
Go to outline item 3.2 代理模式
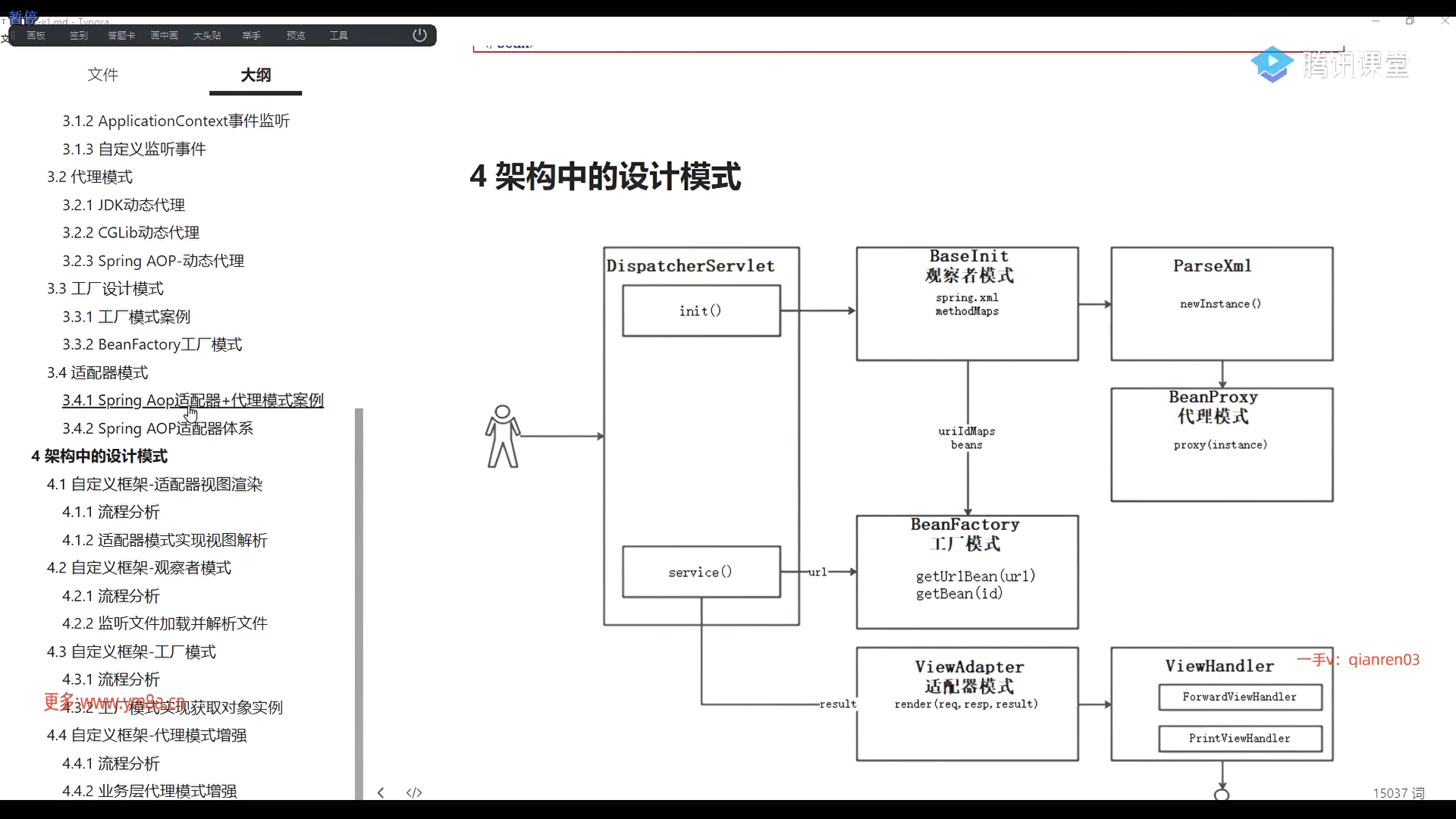tap(89, 177)
